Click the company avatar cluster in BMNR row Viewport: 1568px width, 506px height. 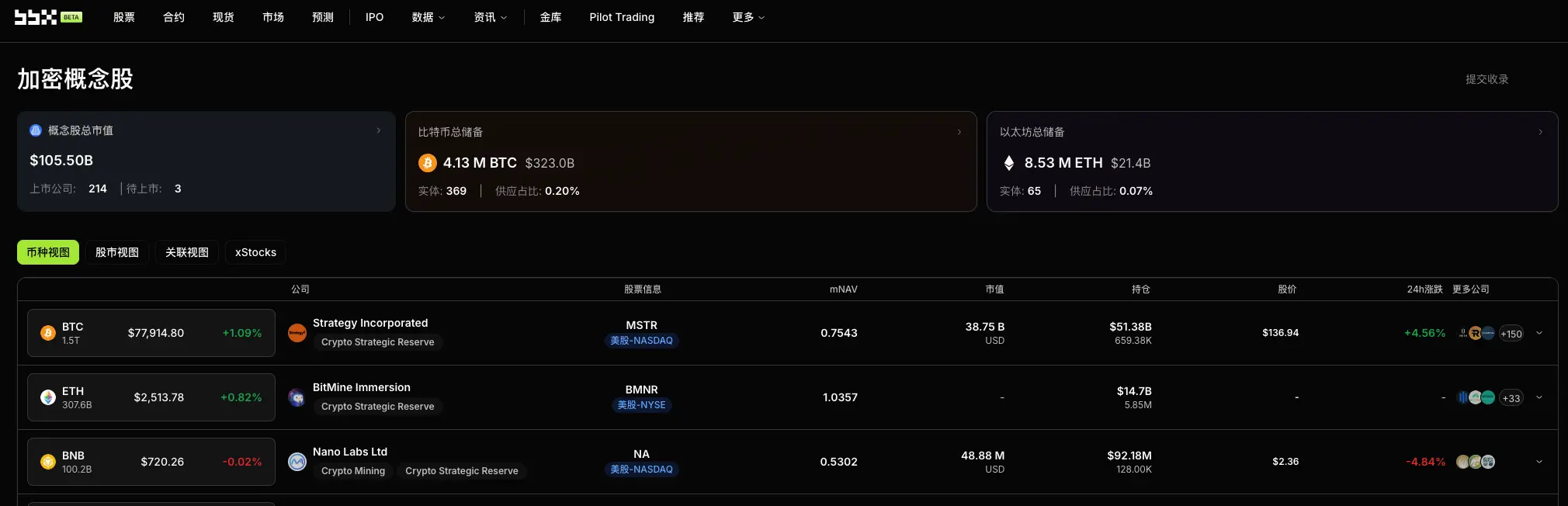pos(1476,397)
